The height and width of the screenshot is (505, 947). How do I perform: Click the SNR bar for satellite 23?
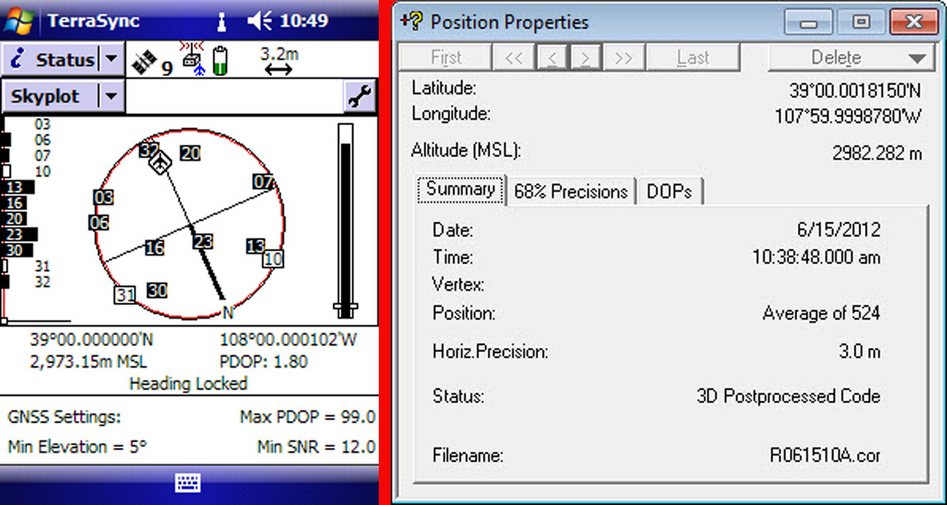pos(19,234)
